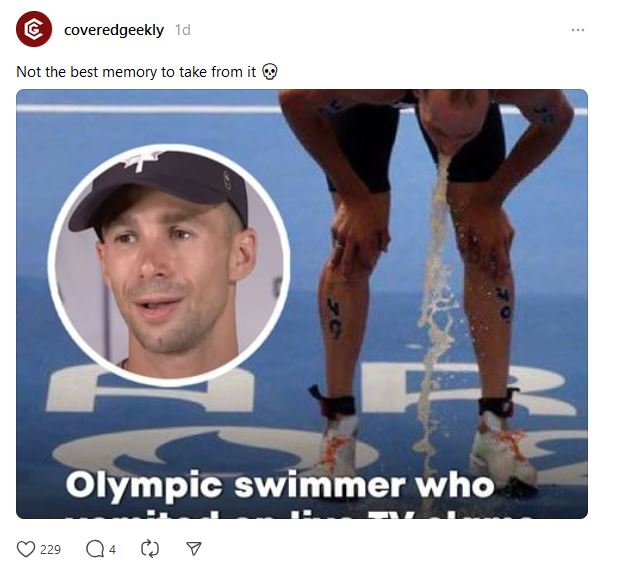Click the coveredgeekly red profile avatar
This screenshot has height=573, width=639.
tap(34, 29)
